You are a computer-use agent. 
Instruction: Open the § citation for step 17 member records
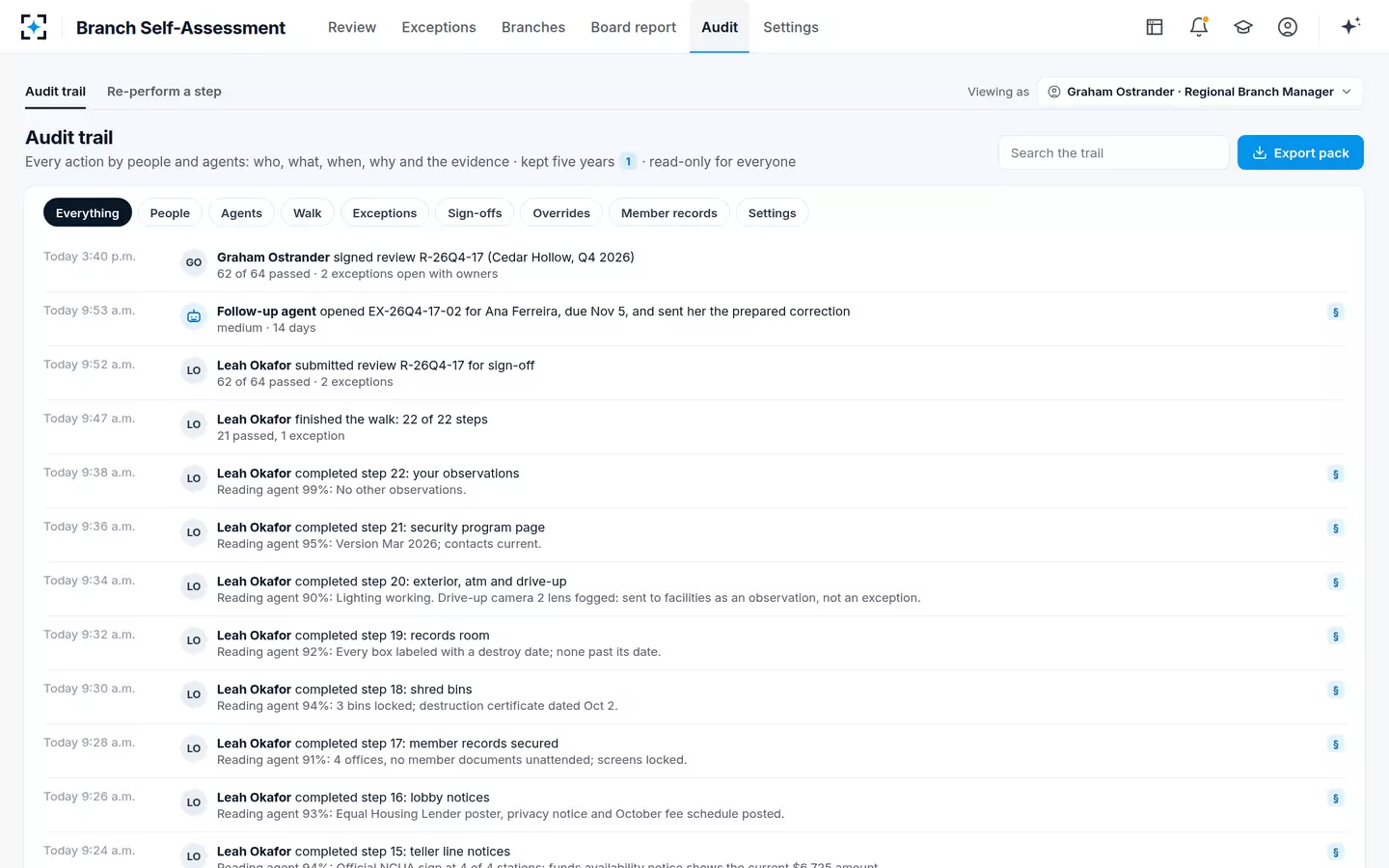[1336, 745]
